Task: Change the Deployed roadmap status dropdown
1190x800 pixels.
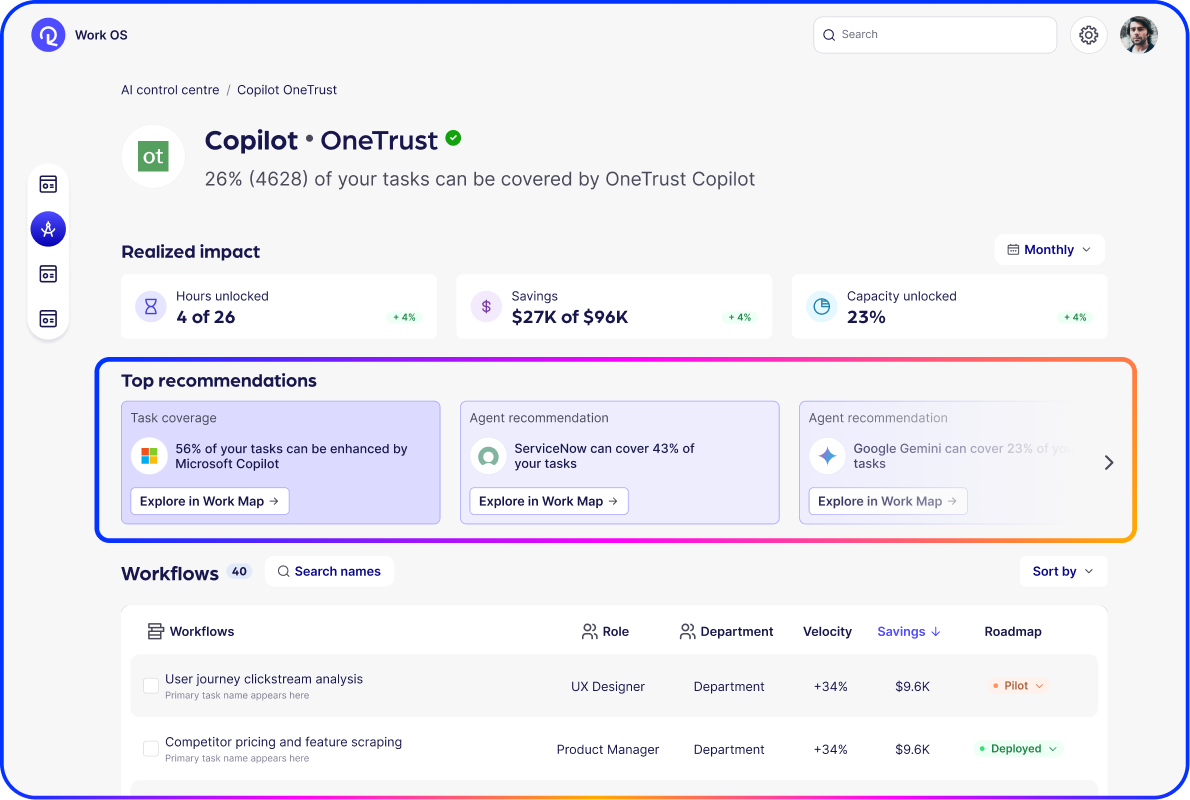Action: point(1016,749)
